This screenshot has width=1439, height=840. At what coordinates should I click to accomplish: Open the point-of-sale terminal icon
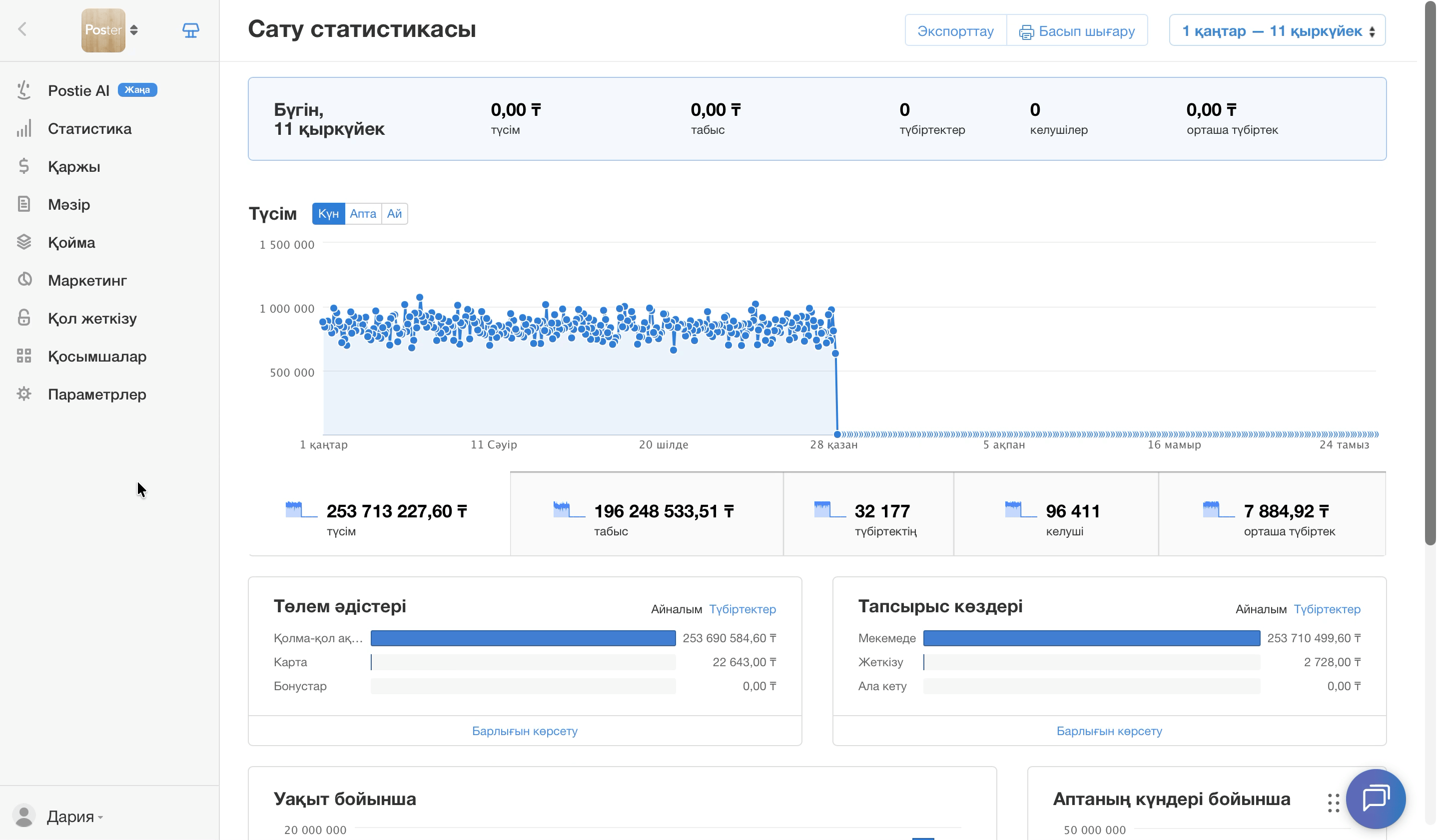(191, 30)
